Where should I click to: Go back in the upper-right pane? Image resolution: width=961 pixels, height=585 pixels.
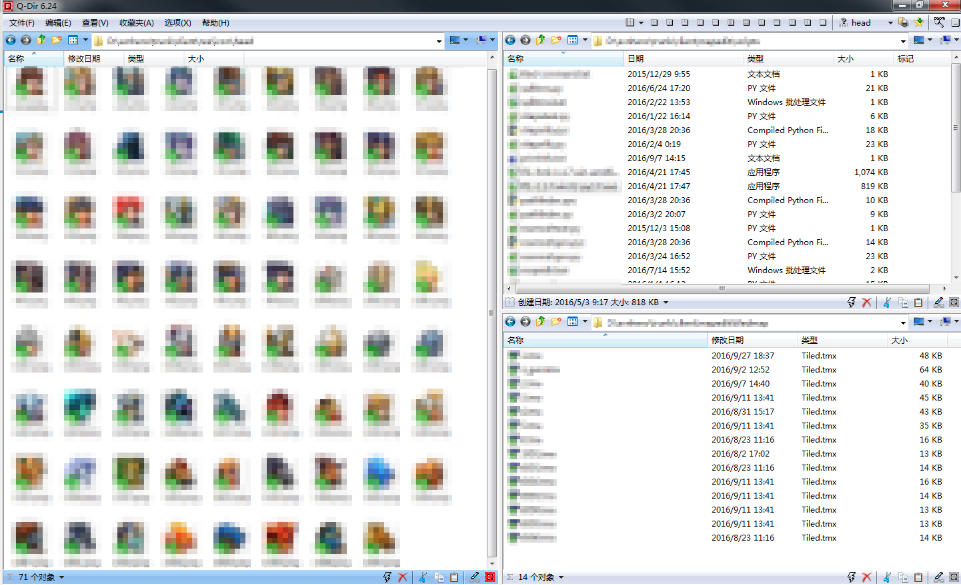click(x=510, y=40)
